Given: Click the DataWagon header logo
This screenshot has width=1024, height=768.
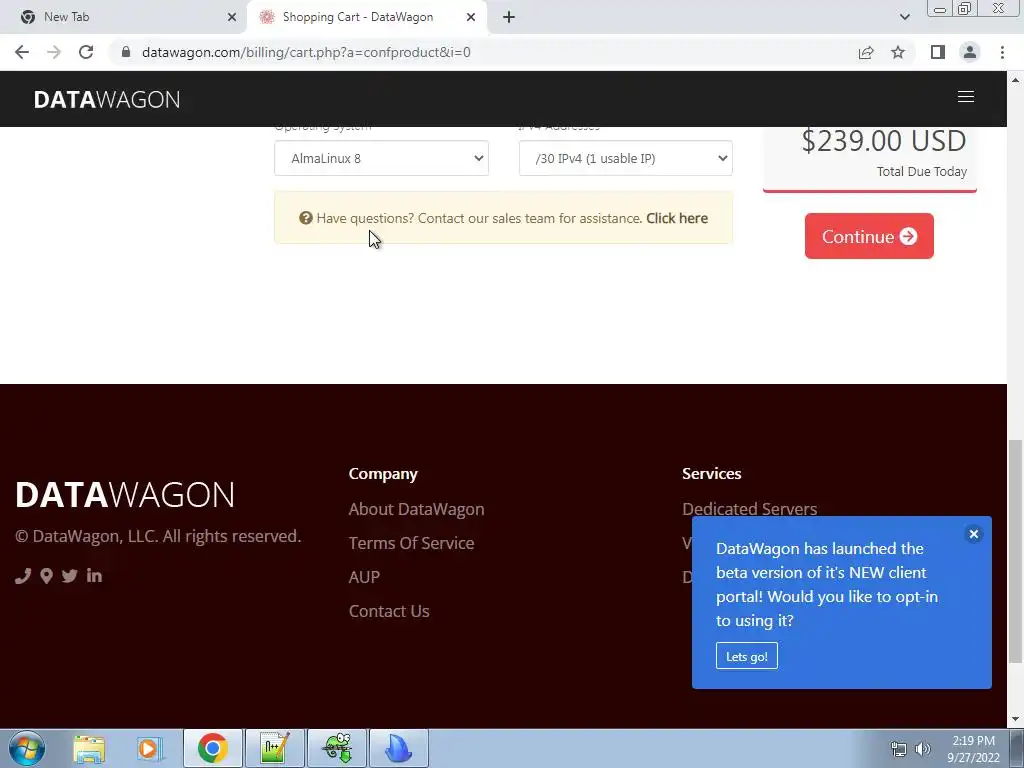Looking at the screenshot, I should pos(106,99).
